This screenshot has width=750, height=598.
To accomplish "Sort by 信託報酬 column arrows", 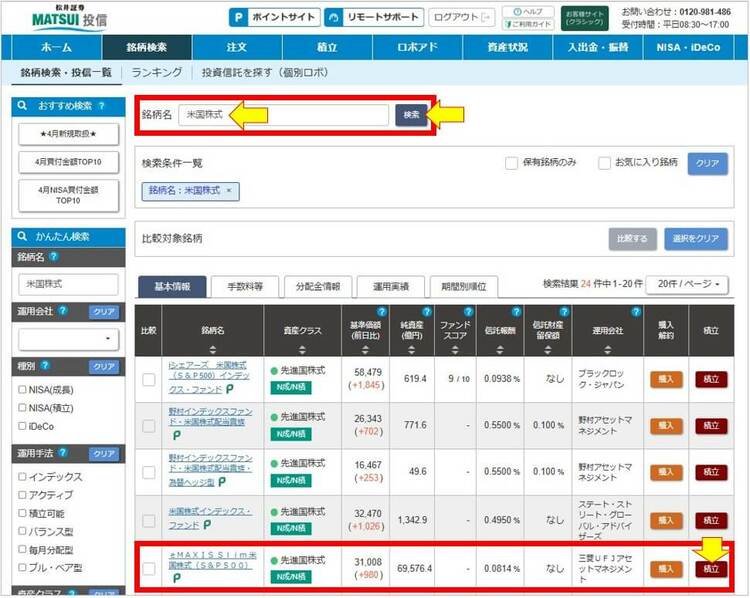I will tap(500, 350).
